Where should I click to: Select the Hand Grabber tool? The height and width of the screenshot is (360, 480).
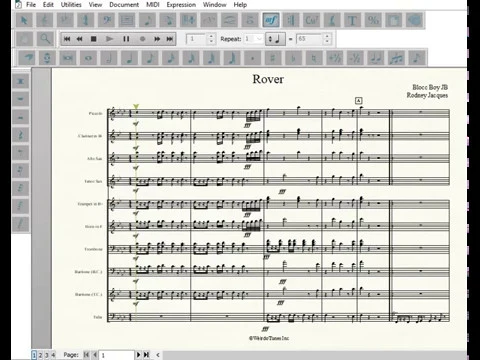[x=24, y=39]
